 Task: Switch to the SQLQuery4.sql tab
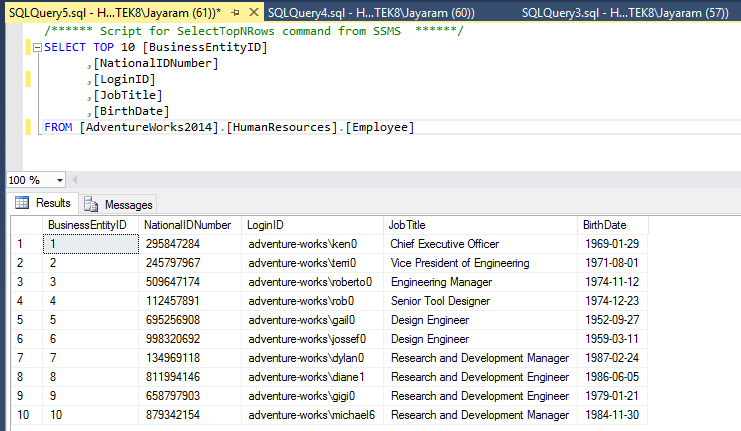coord(371,13)
